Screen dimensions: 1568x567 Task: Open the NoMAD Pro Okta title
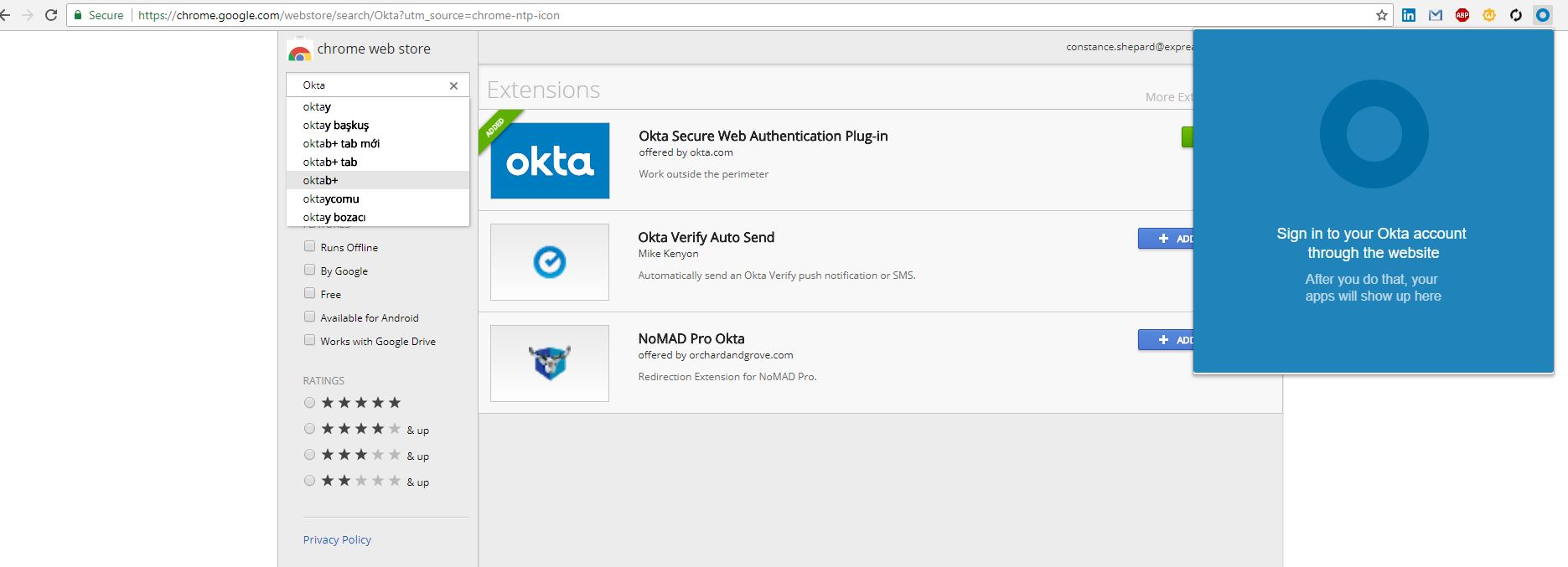click(691, 338)
